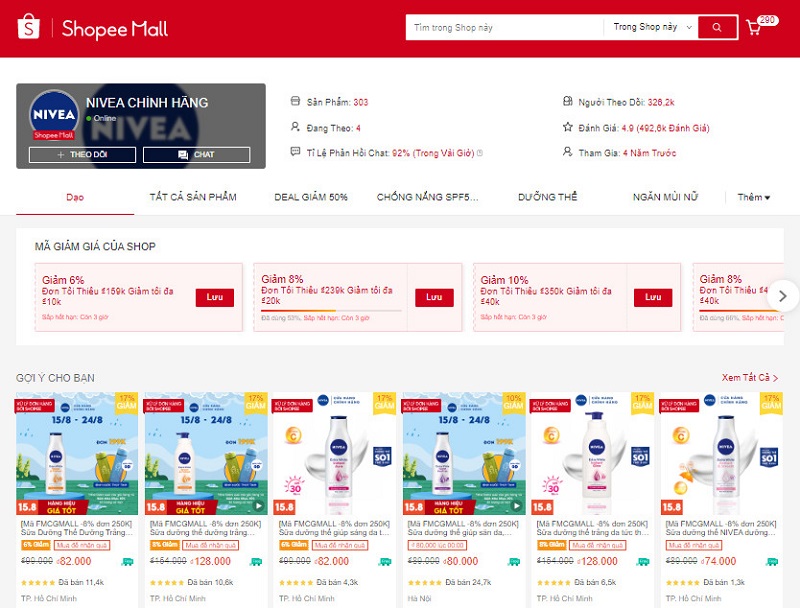Click the Shopee Mall logo
The width and height of the screenshot is (800, 608).
coord(92,28)
